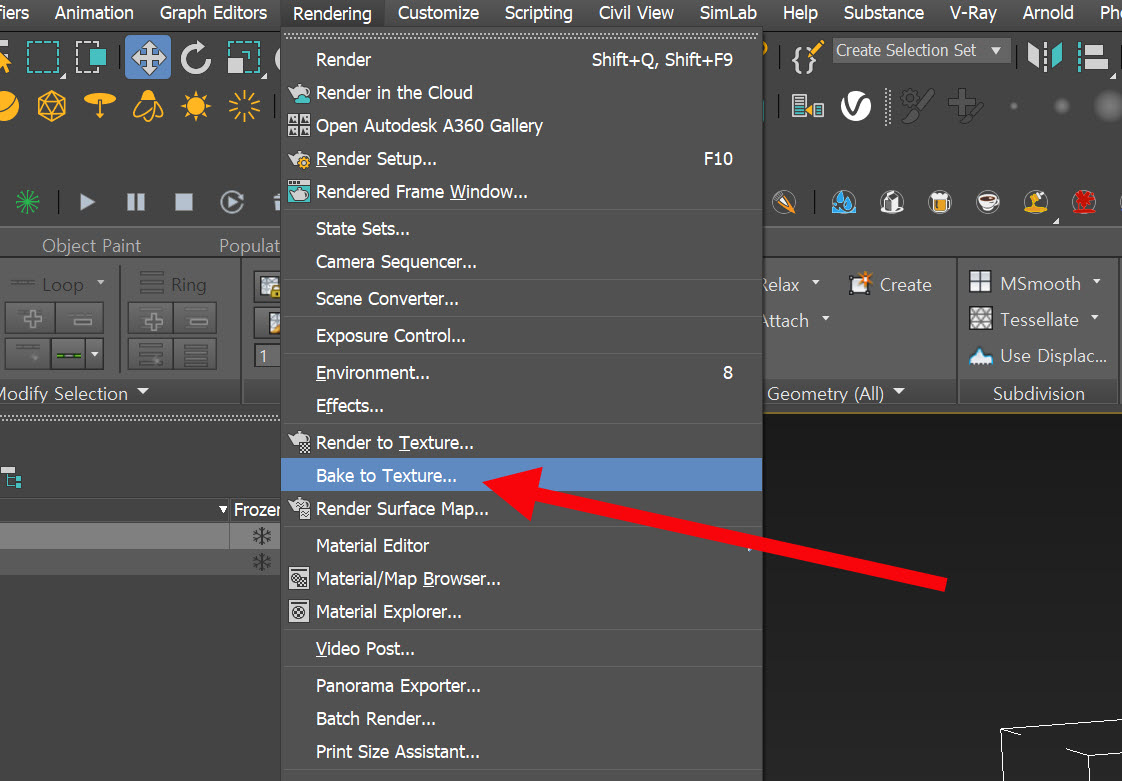Image resolution: width=1122 pixels, height=781 pixels.
Task: Click the orange pouring liquid preset icon
Action: point(1035,202)
